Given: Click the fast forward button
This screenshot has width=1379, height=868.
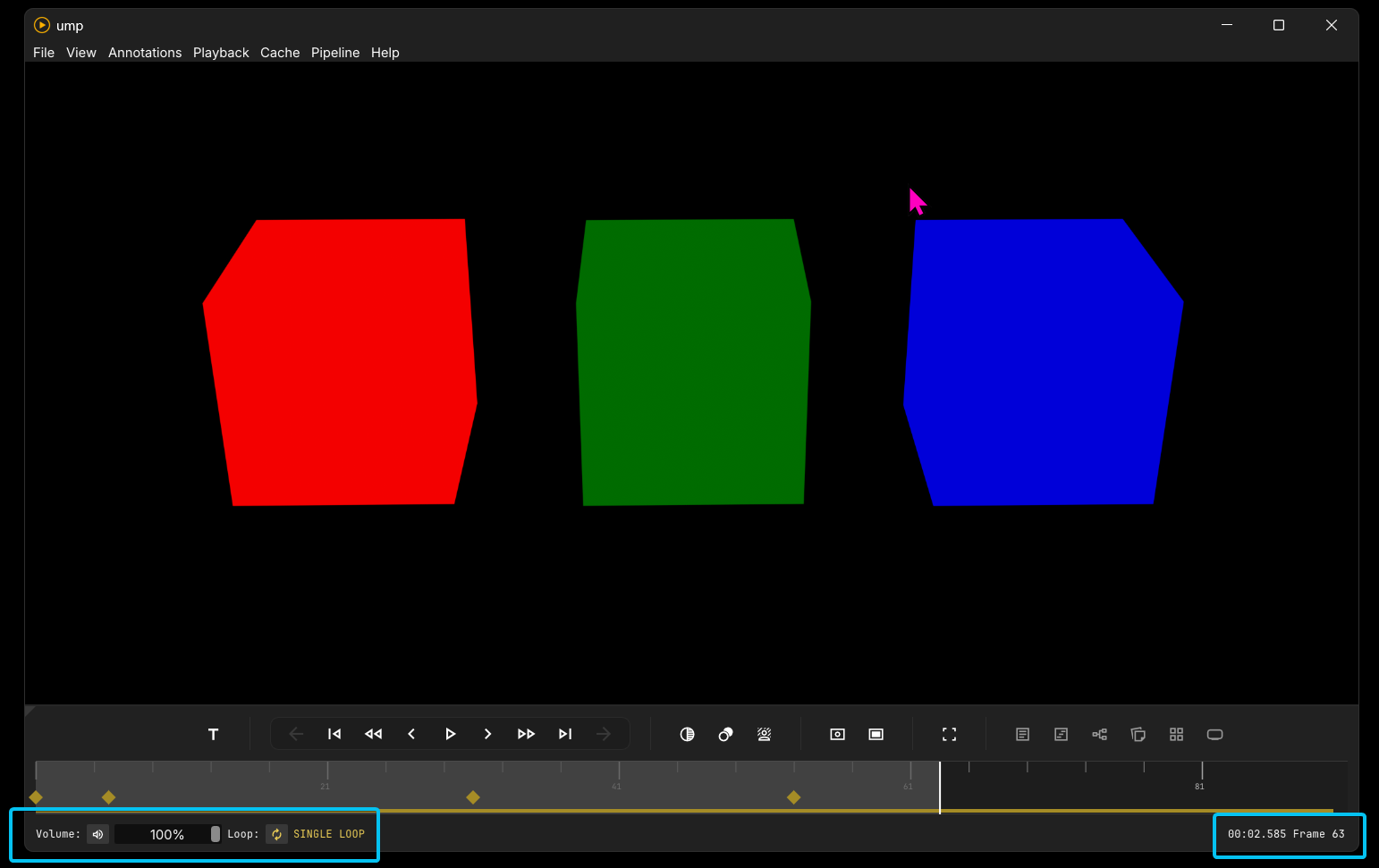Looking at the screenshot, I should (526, 734).
